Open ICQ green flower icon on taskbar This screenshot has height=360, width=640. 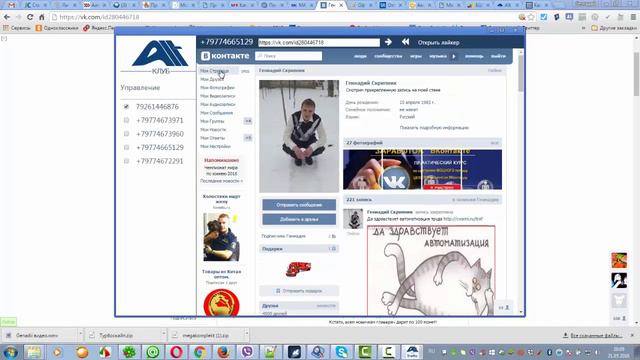129,352
